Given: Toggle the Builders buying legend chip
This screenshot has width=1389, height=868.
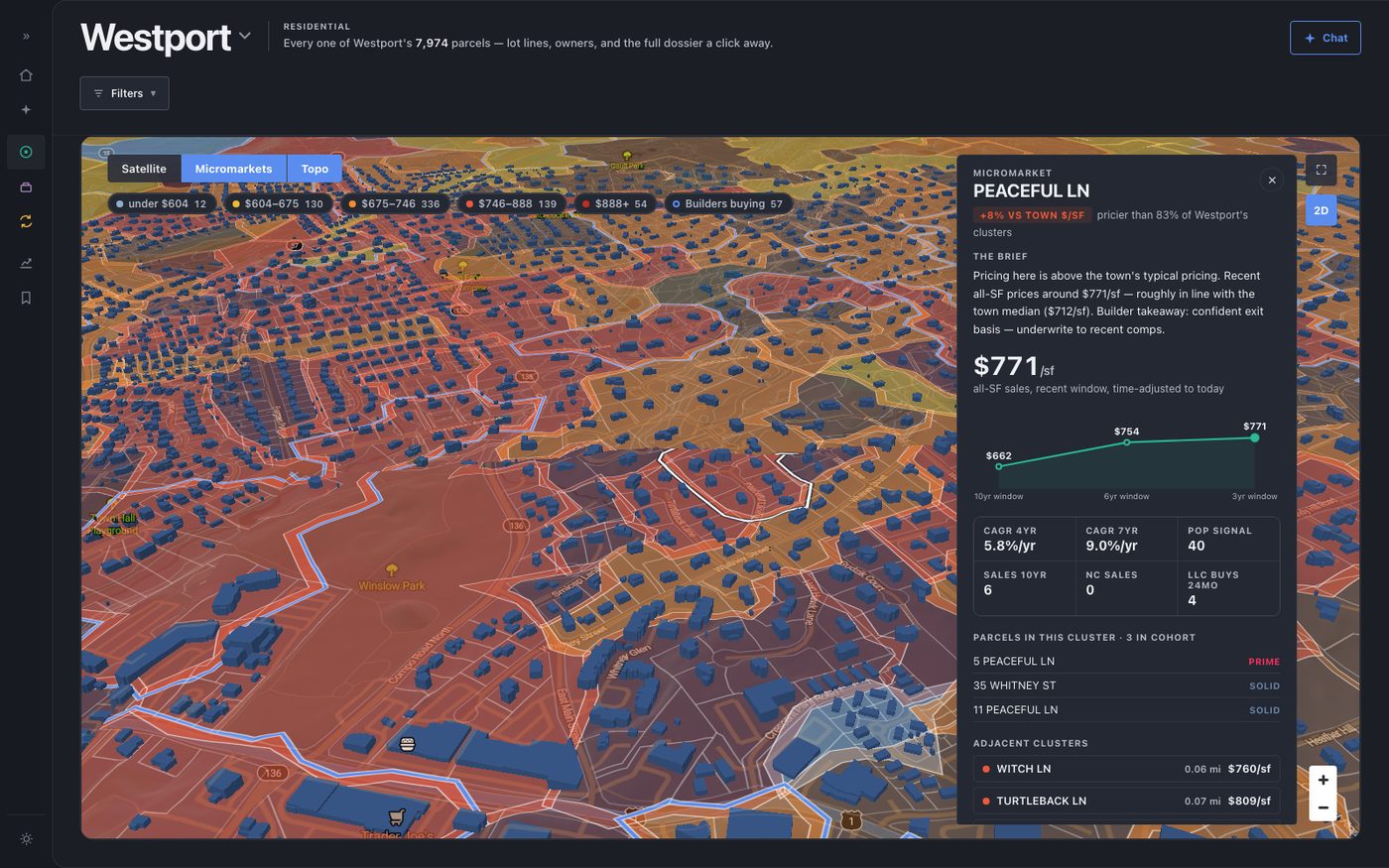Looking at the screenshot, I should click(x=727, y=204).
